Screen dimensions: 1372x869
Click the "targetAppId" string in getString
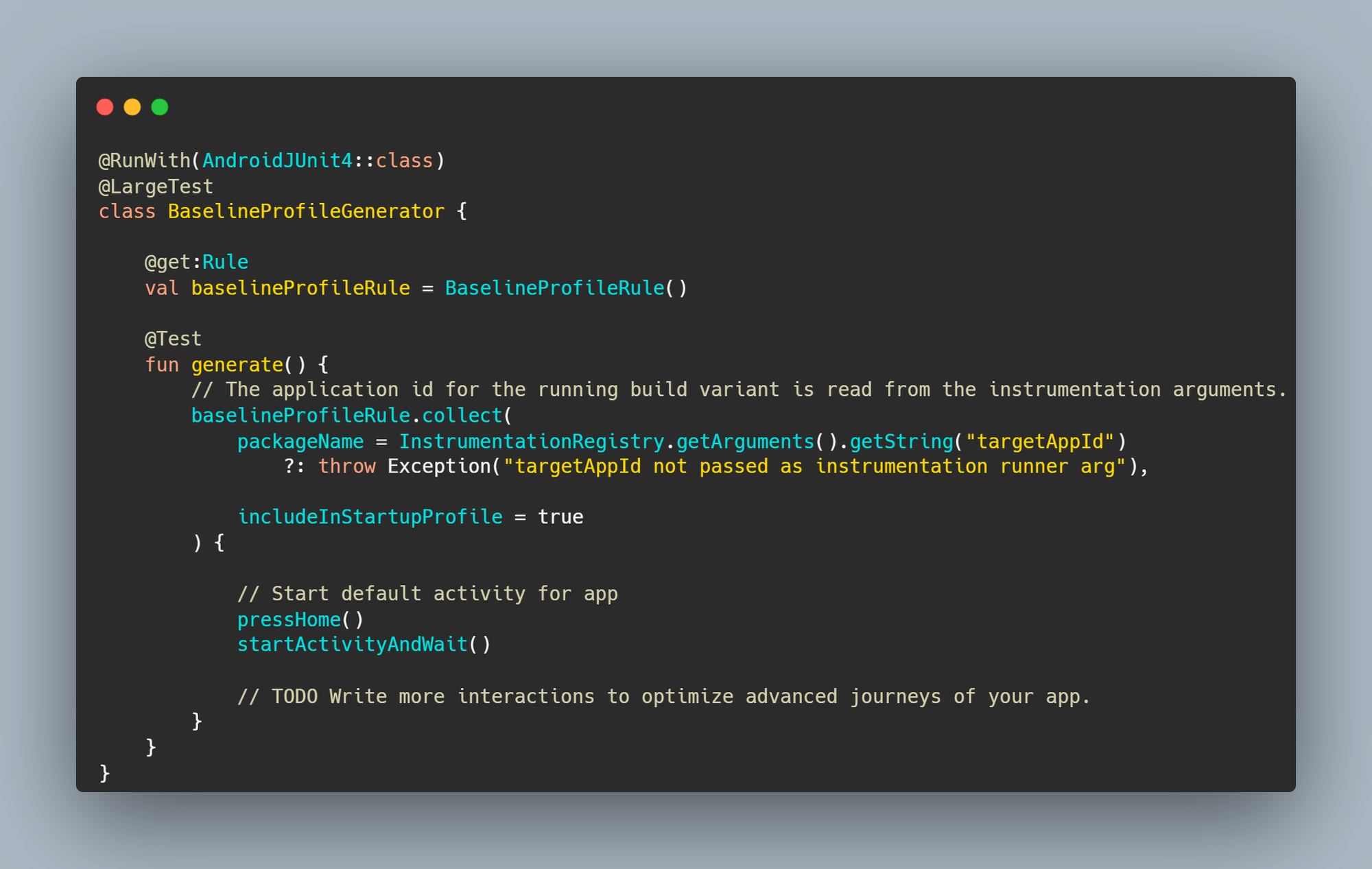tap(1040, 442)
